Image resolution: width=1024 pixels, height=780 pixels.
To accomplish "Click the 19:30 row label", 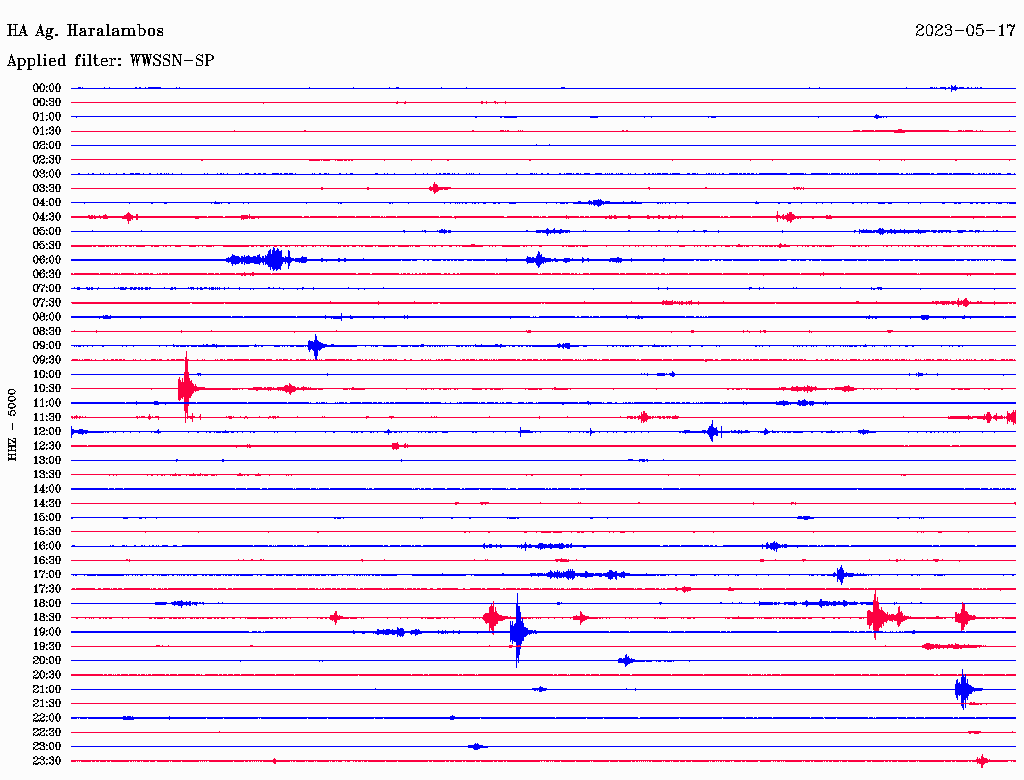I will click(x=47, y=646).
